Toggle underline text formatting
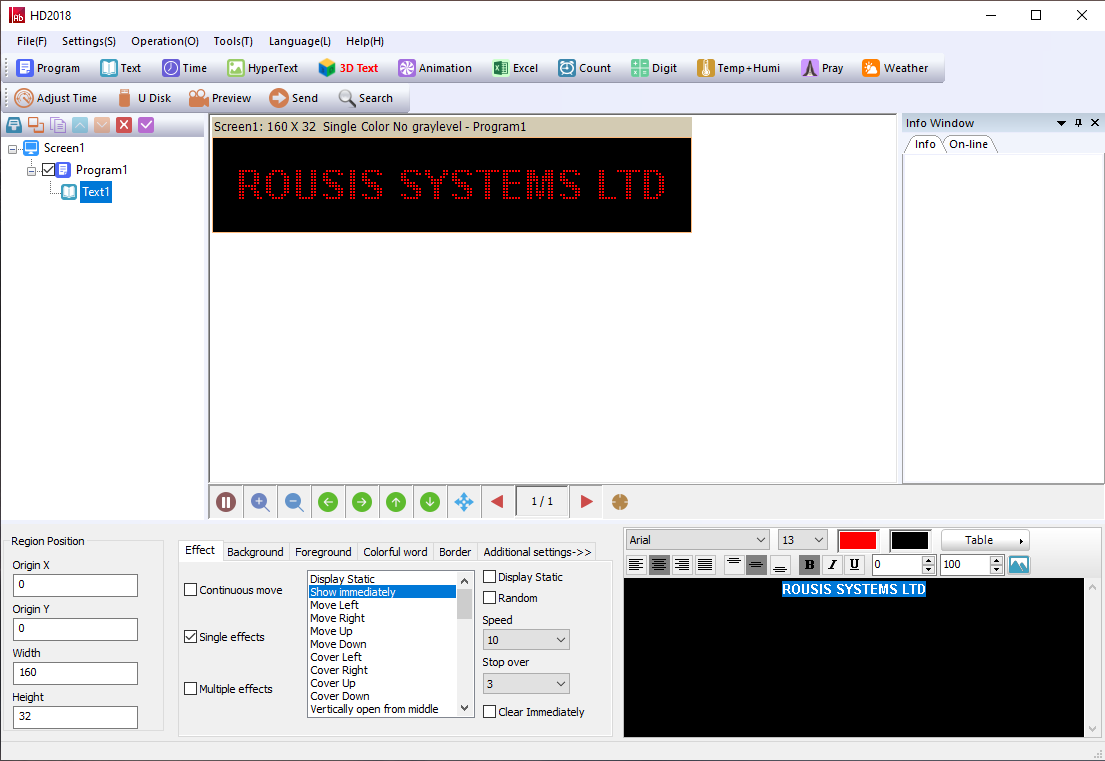The height and width of the screenshot is (761, 1105). 854,564
